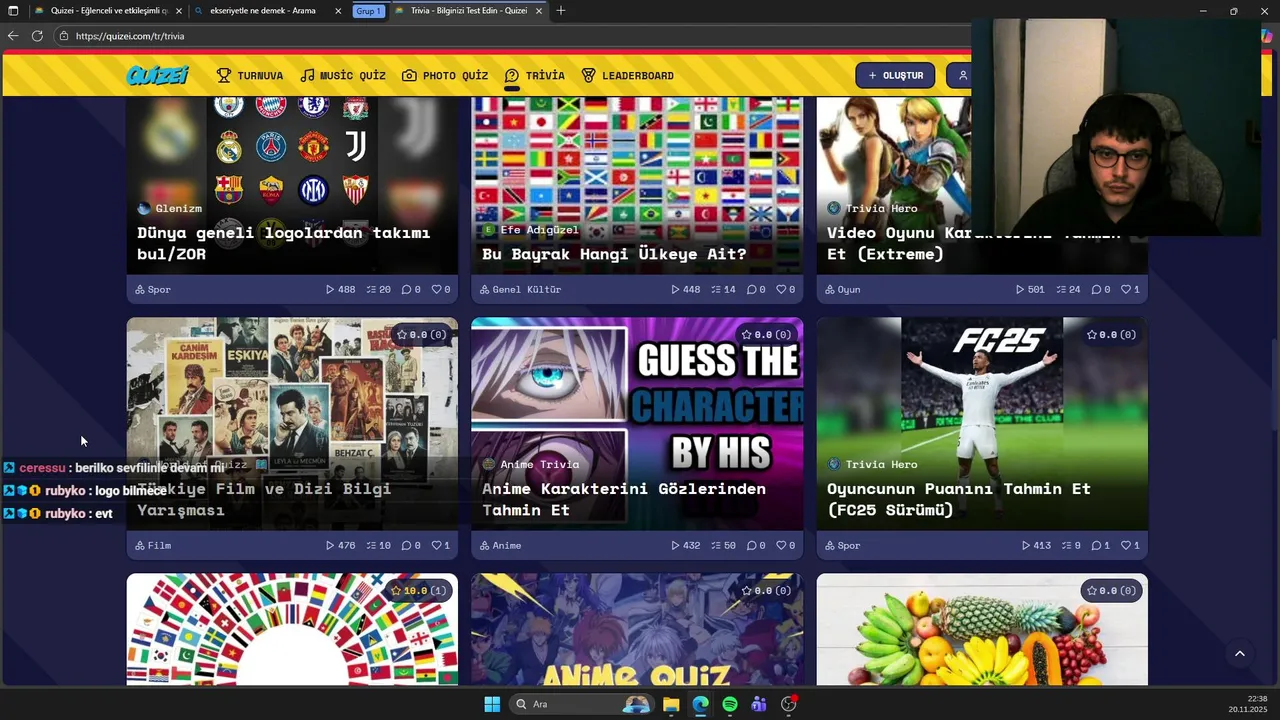Click Glenizm author name on logos quiz
Image resolution: width=1280 pixels, height=720 pixels.
pyautogui.click(x=178, y=208)
